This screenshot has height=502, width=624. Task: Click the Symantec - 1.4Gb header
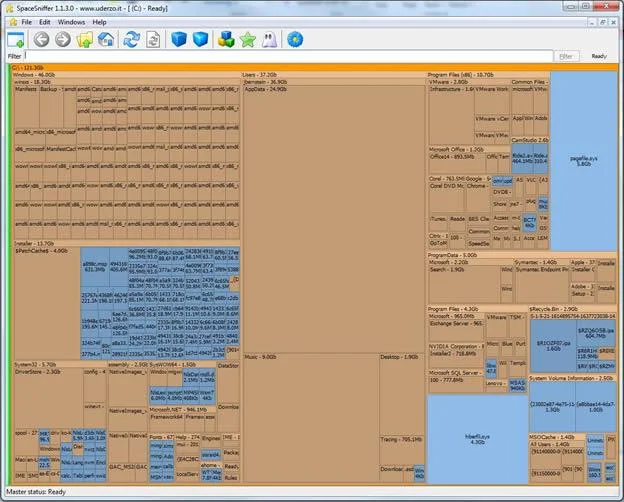click(x=541, y=262)
